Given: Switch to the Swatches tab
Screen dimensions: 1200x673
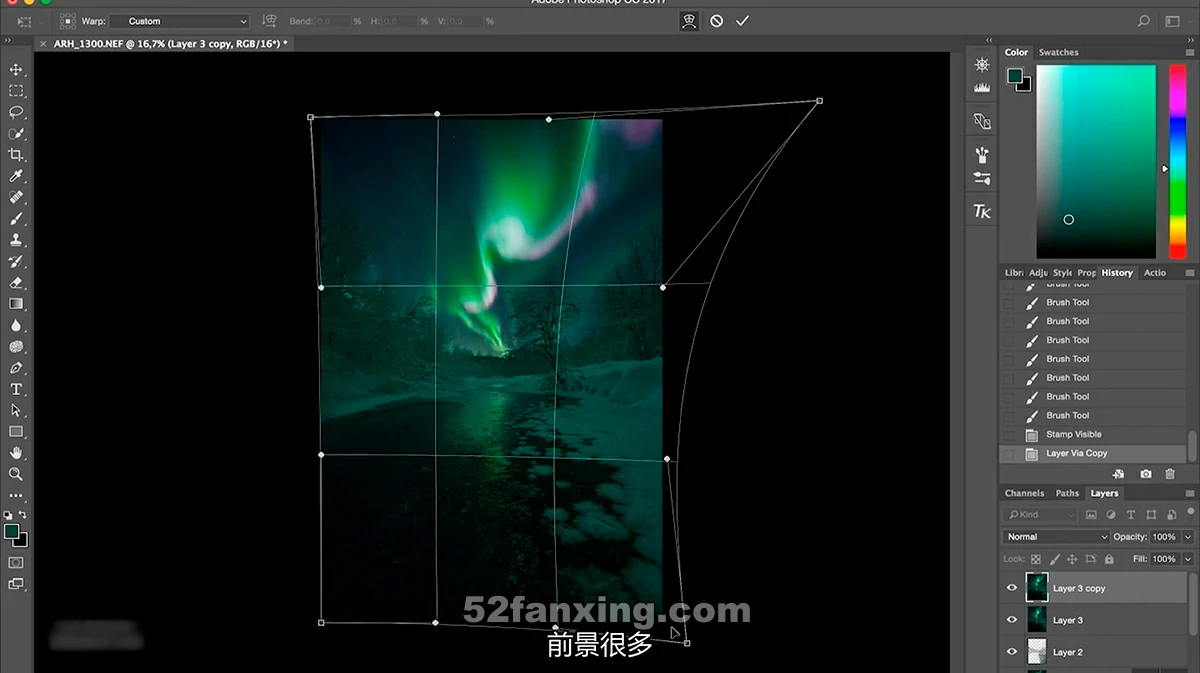Looking at the screenshot, I should pos(1059,52).
